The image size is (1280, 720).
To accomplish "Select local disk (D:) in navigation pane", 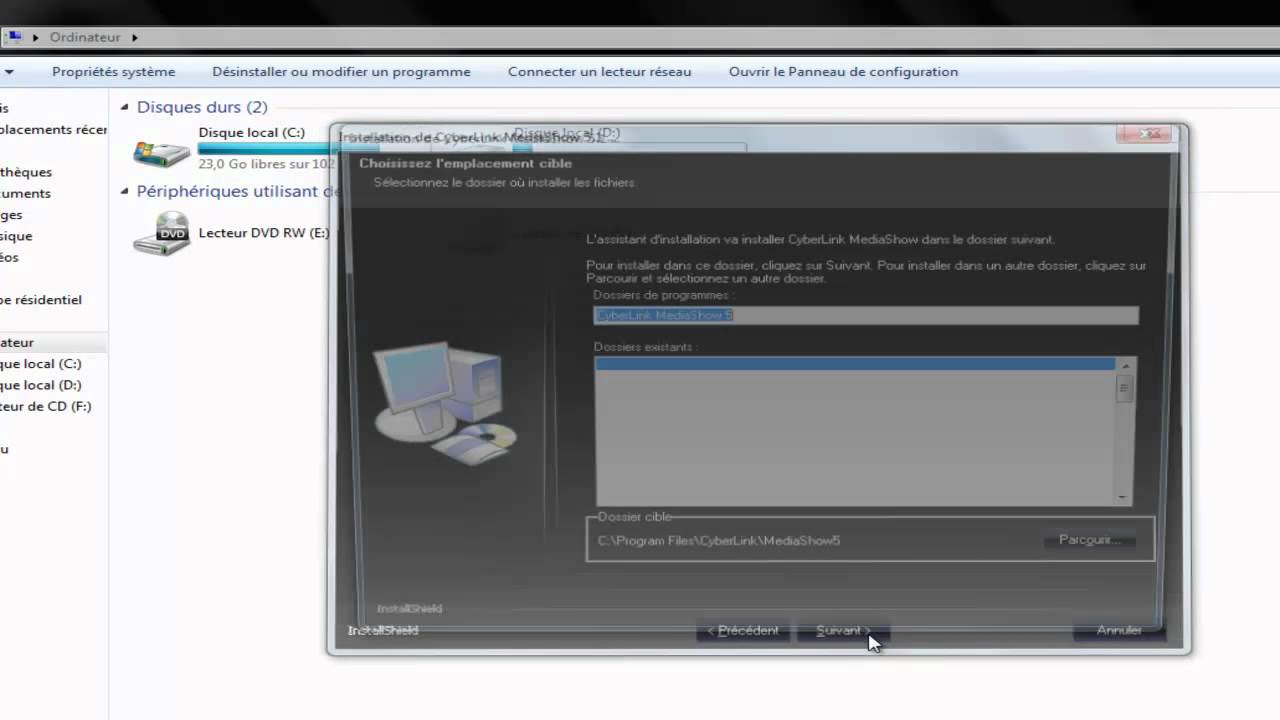I will (x=41, y=385).
